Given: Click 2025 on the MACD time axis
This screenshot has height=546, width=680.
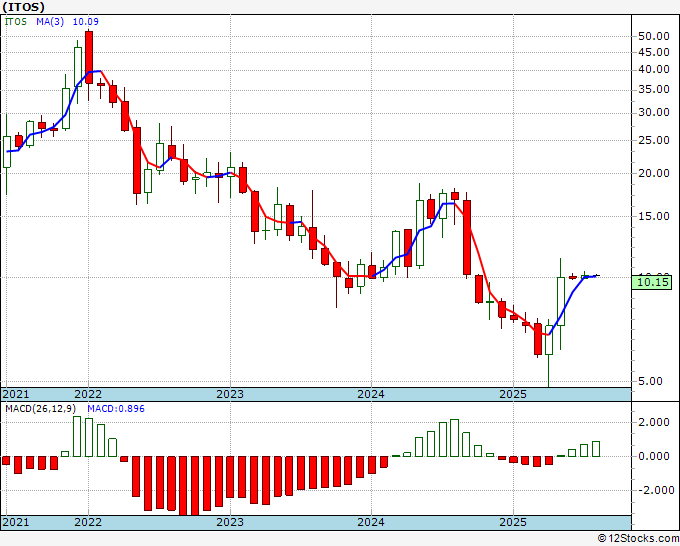Looking at the screenshot, I should point(513,522).
